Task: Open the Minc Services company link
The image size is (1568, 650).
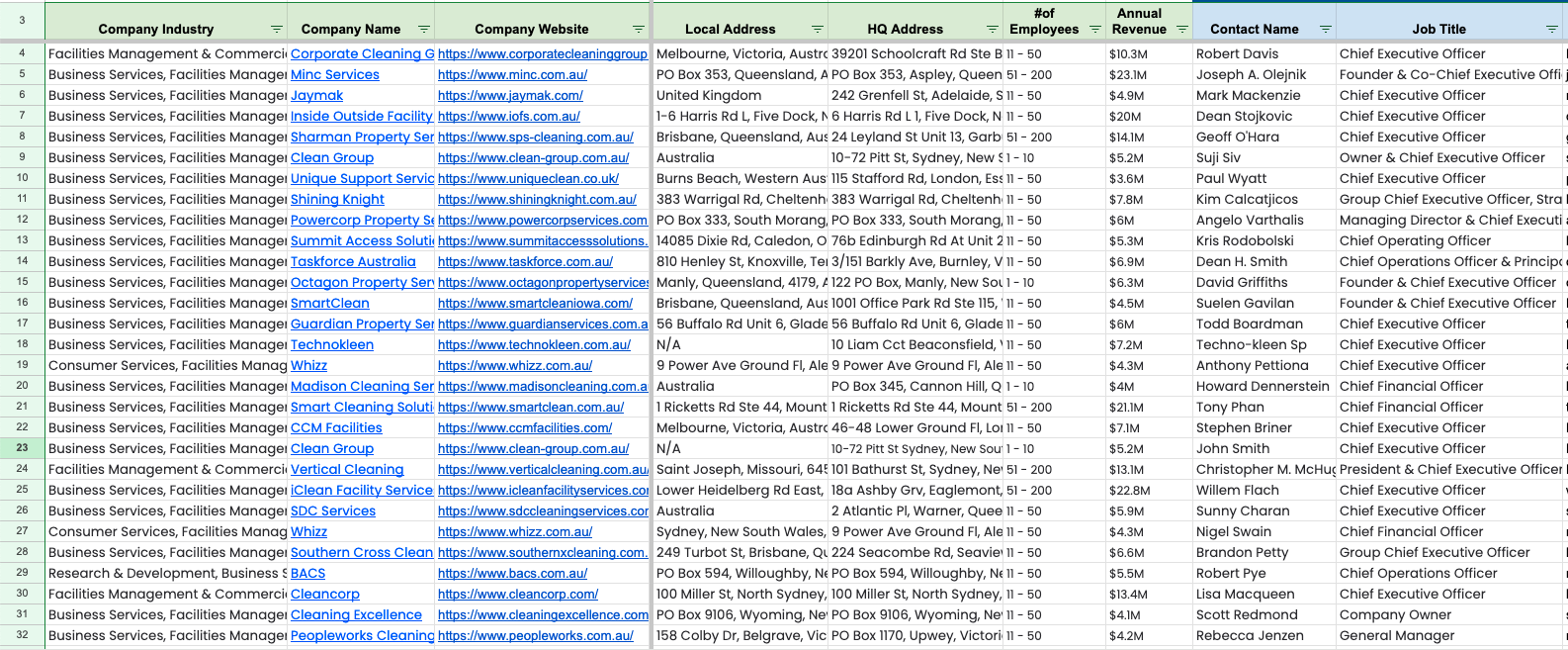Action: [x=335, y=75]
